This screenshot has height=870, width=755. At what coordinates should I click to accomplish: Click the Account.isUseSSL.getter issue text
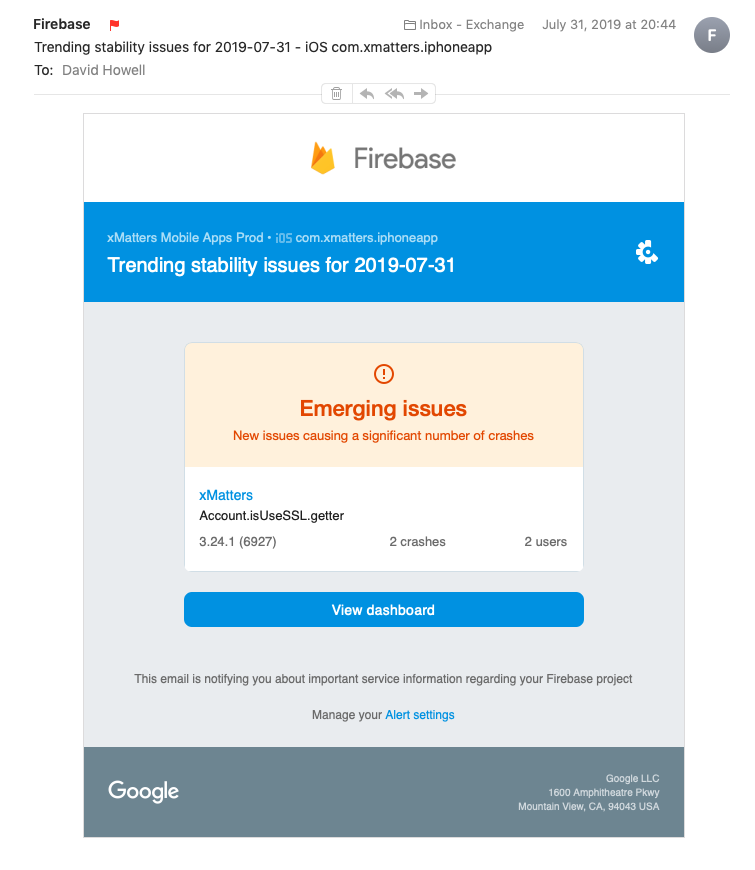coord(272,516)
